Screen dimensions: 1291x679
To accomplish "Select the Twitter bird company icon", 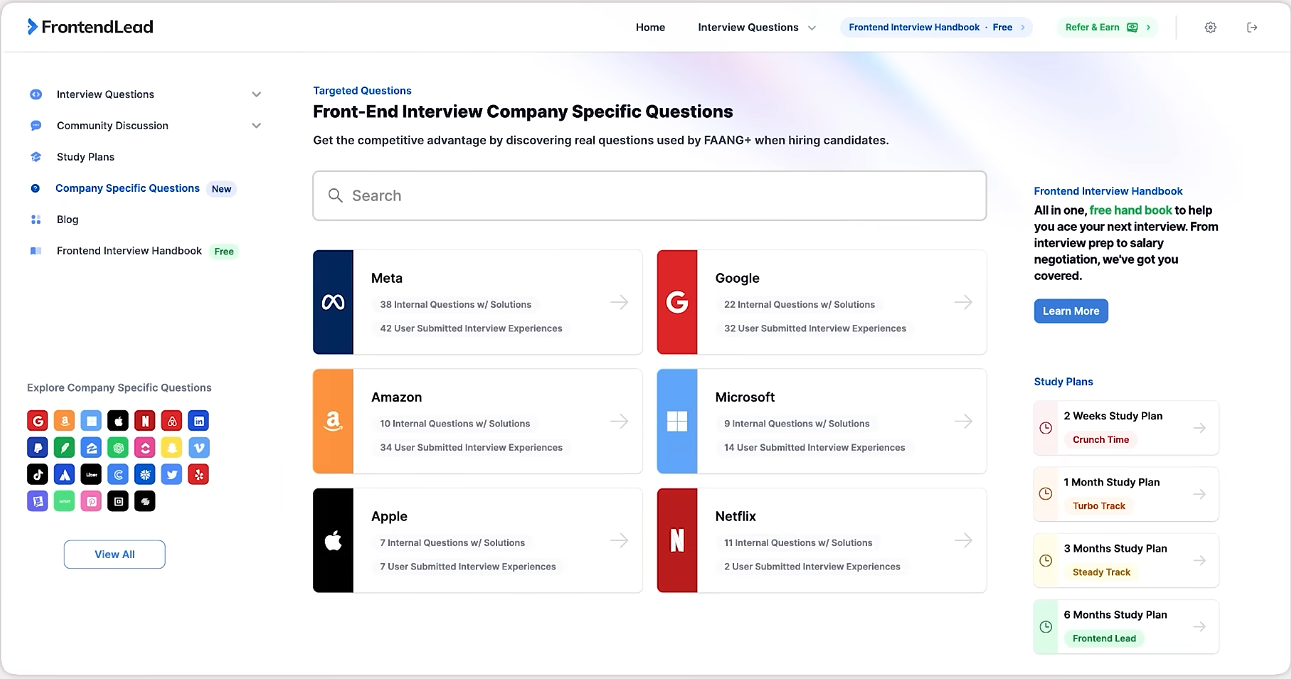I will coord(172,474).
